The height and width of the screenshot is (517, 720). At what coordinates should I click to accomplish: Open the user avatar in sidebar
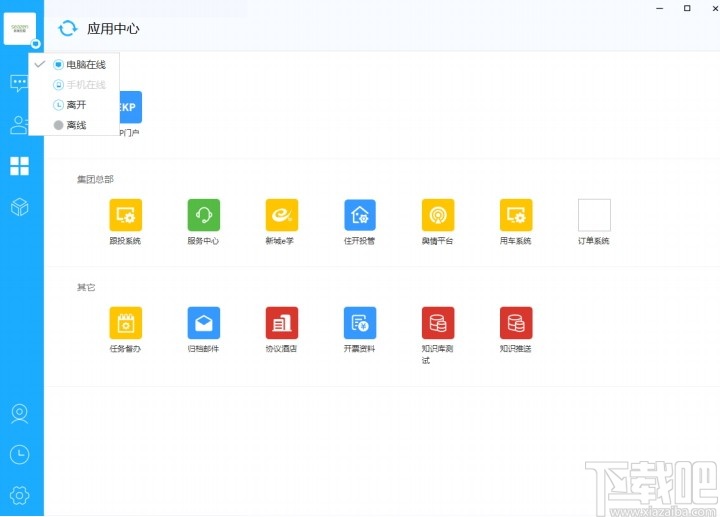(20, 28)
